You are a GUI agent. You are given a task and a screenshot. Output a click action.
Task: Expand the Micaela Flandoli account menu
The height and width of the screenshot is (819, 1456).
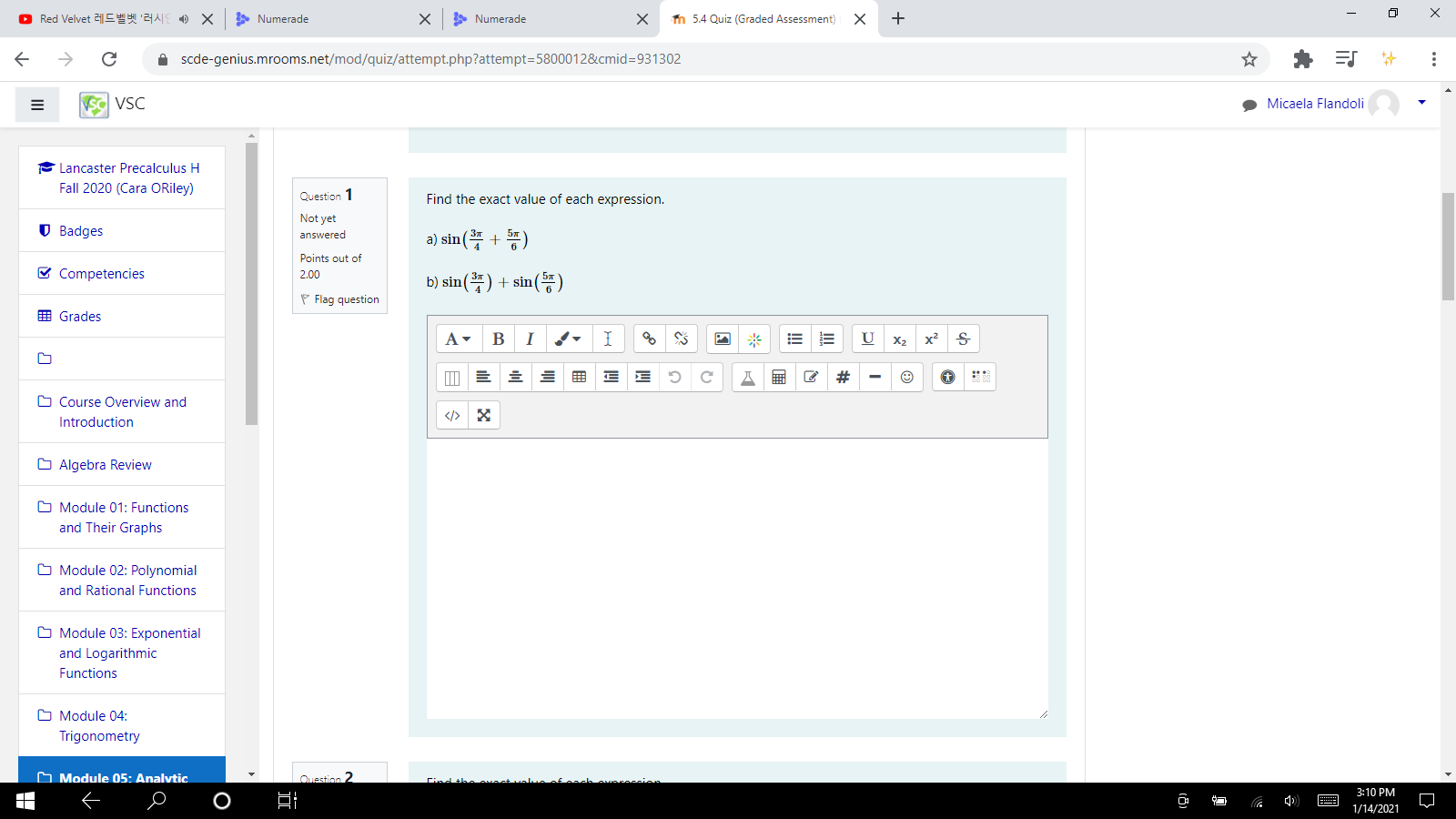pos(1421,103)
